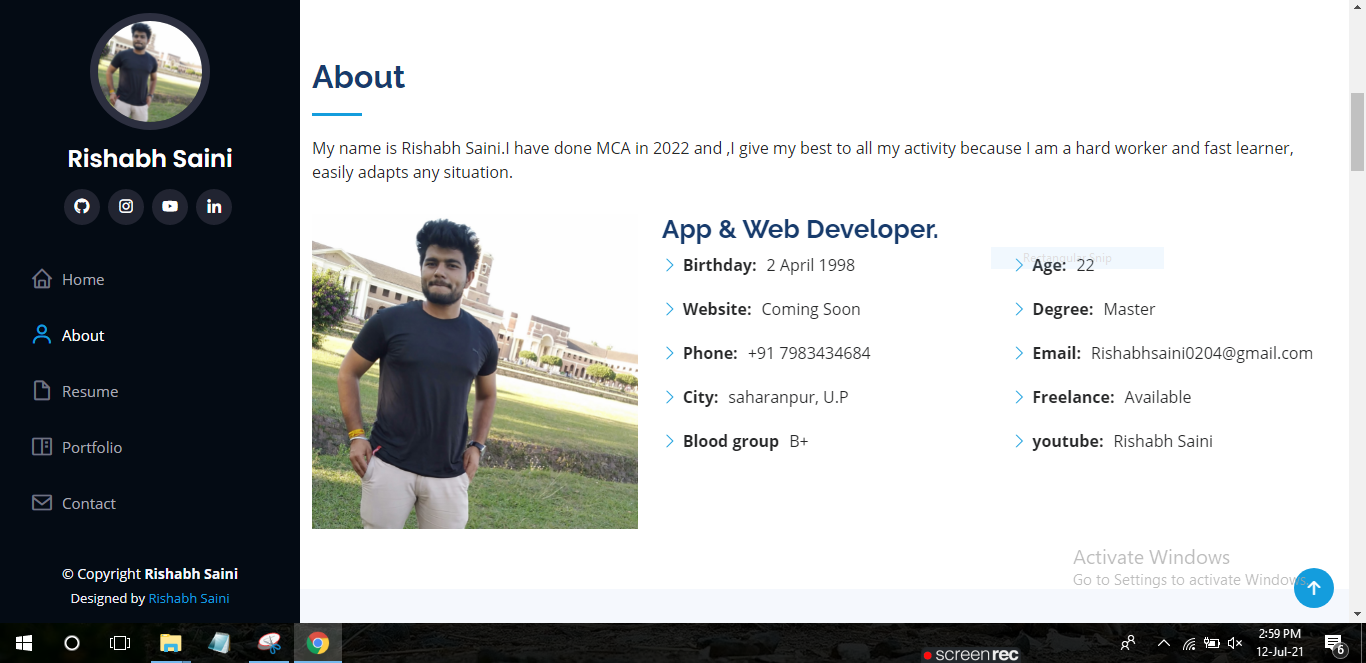
Task: Select the Home icon in the sidebar
Action: coord(42,279)
